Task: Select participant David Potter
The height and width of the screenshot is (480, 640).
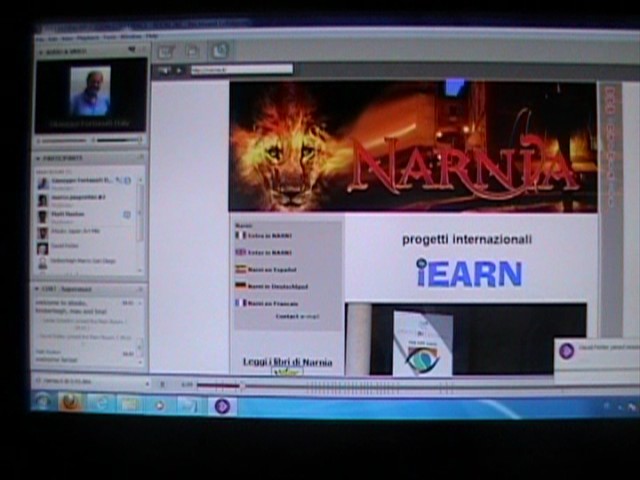Action: click(86, 247)
